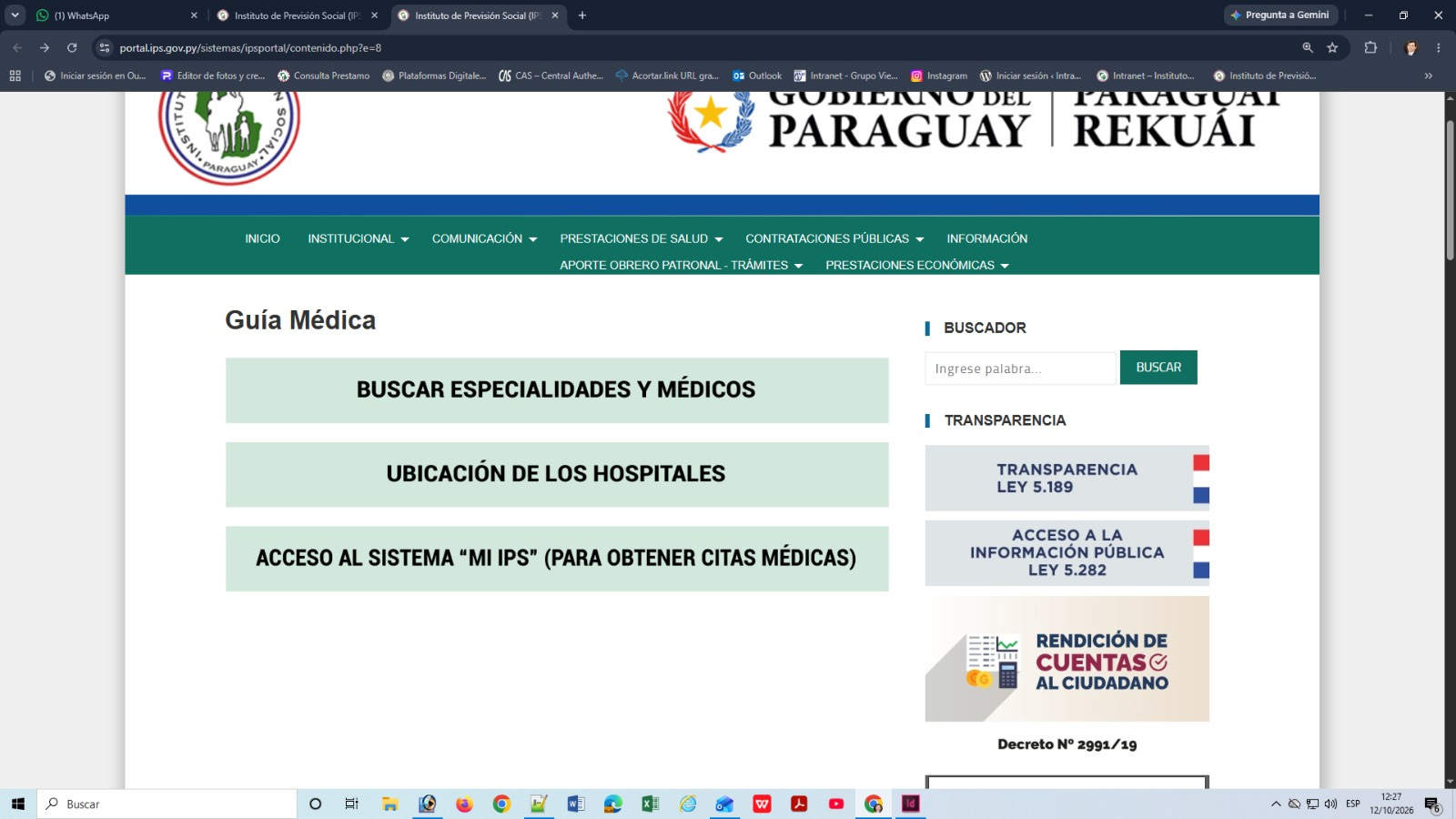Open the Información menu item
The image size is (1456, 819).
987,238
